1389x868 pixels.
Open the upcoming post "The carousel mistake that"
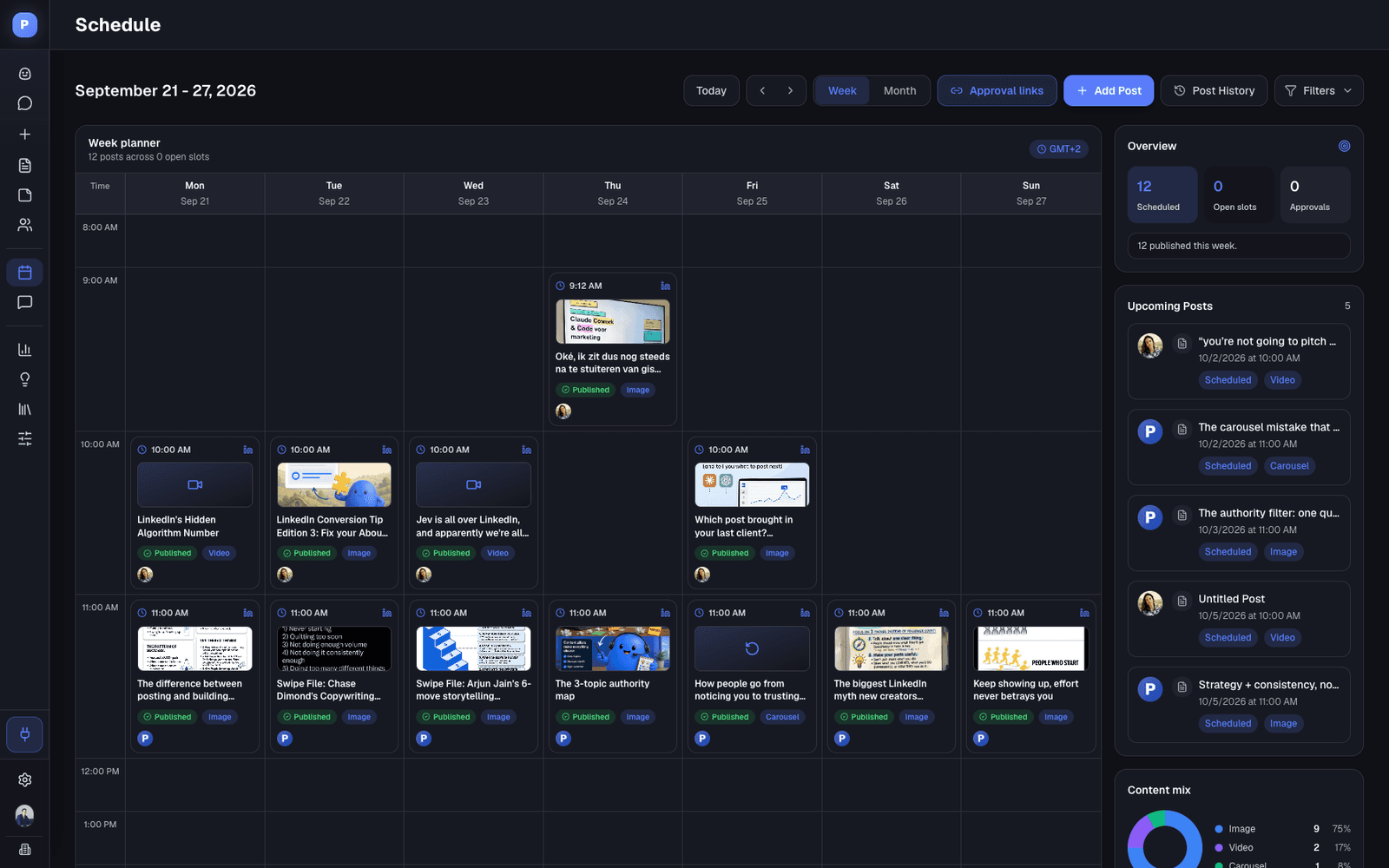tap(1239, 447)
